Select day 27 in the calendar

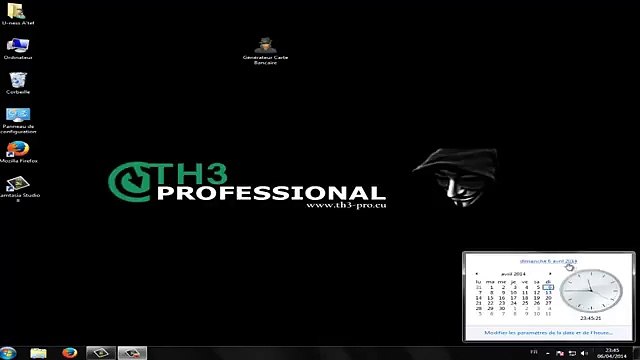click(548, 303)
